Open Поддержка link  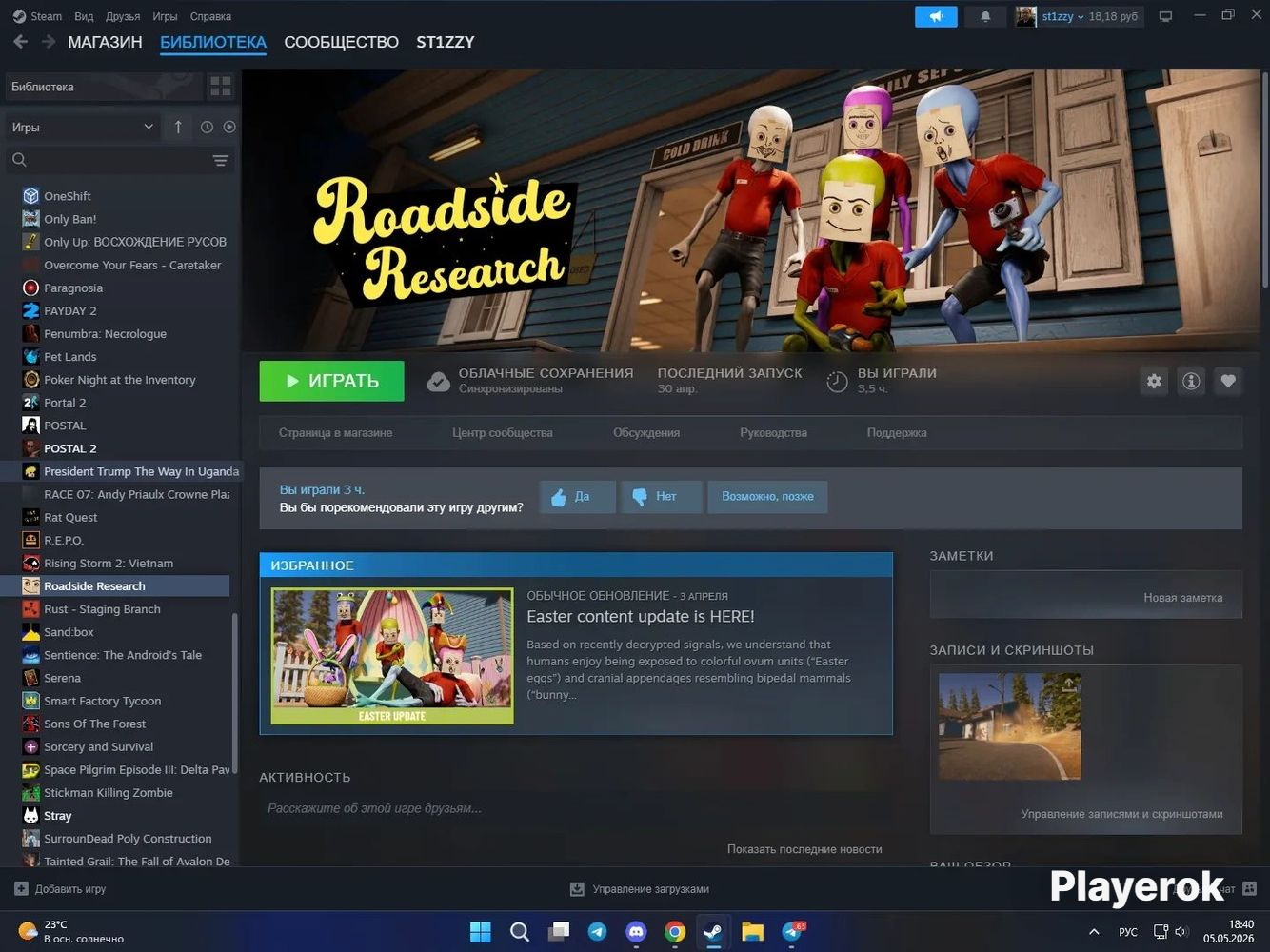point(897,432)
